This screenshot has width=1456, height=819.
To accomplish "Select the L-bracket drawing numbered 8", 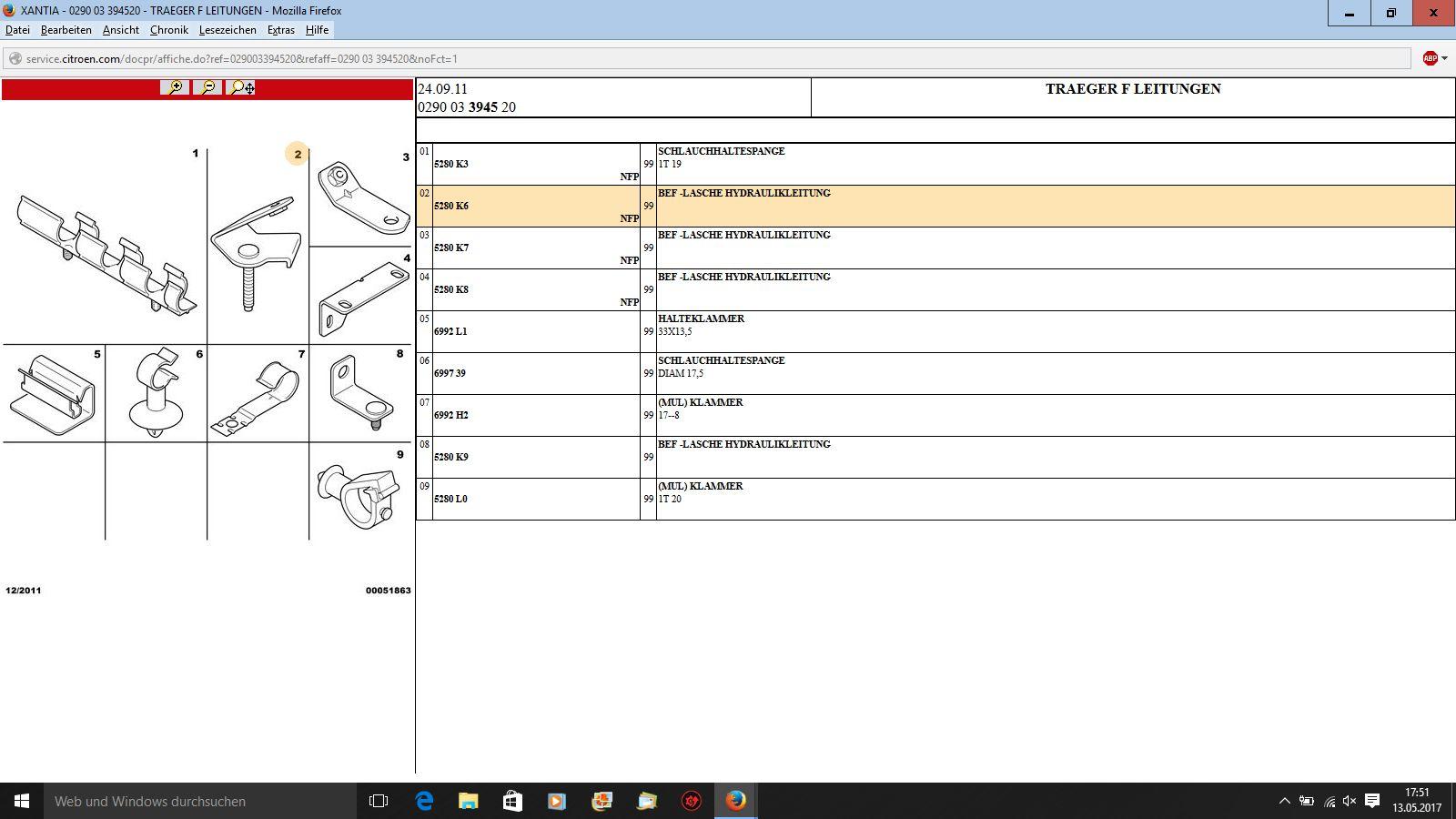I will [360, 393].
